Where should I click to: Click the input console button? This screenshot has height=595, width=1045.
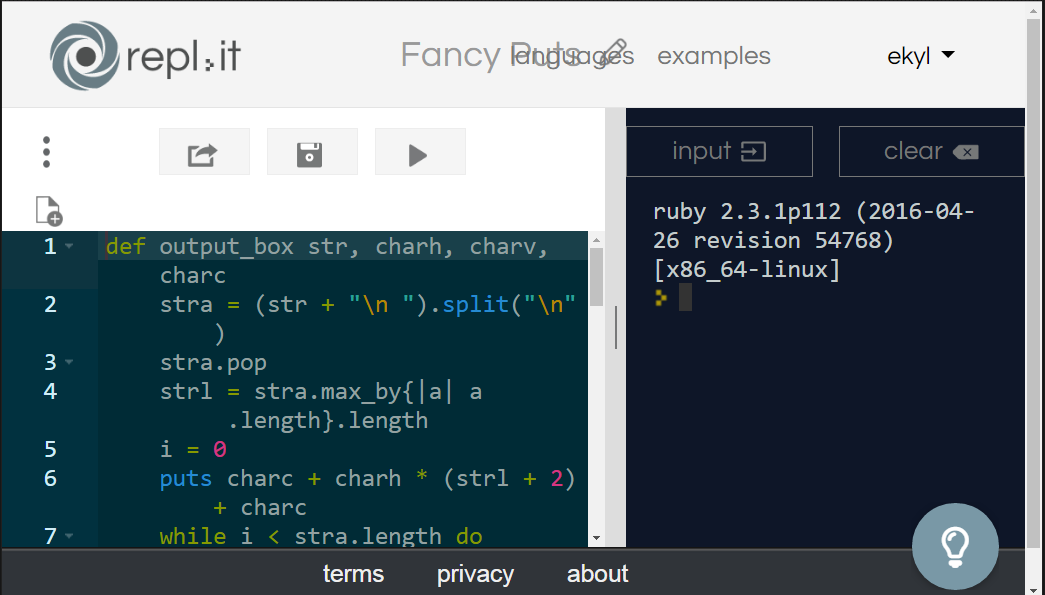pos(719,151)
